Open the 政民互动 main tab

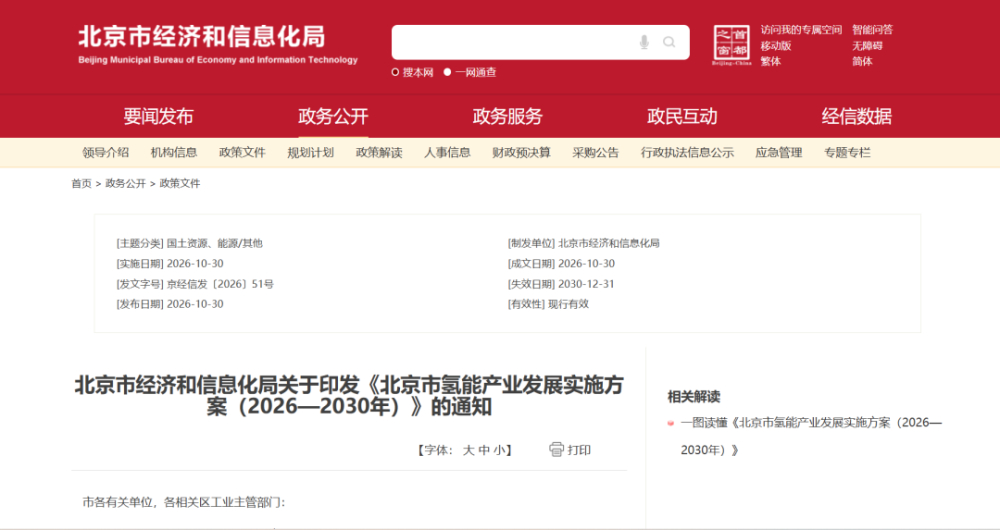pos(682,116)
